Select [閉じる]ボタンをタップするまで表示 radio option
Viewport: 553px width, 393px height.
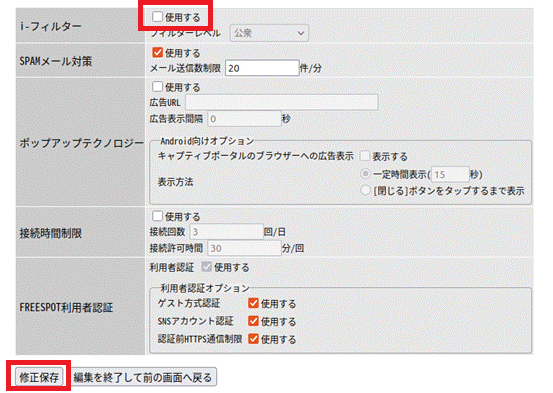point(366,190)
